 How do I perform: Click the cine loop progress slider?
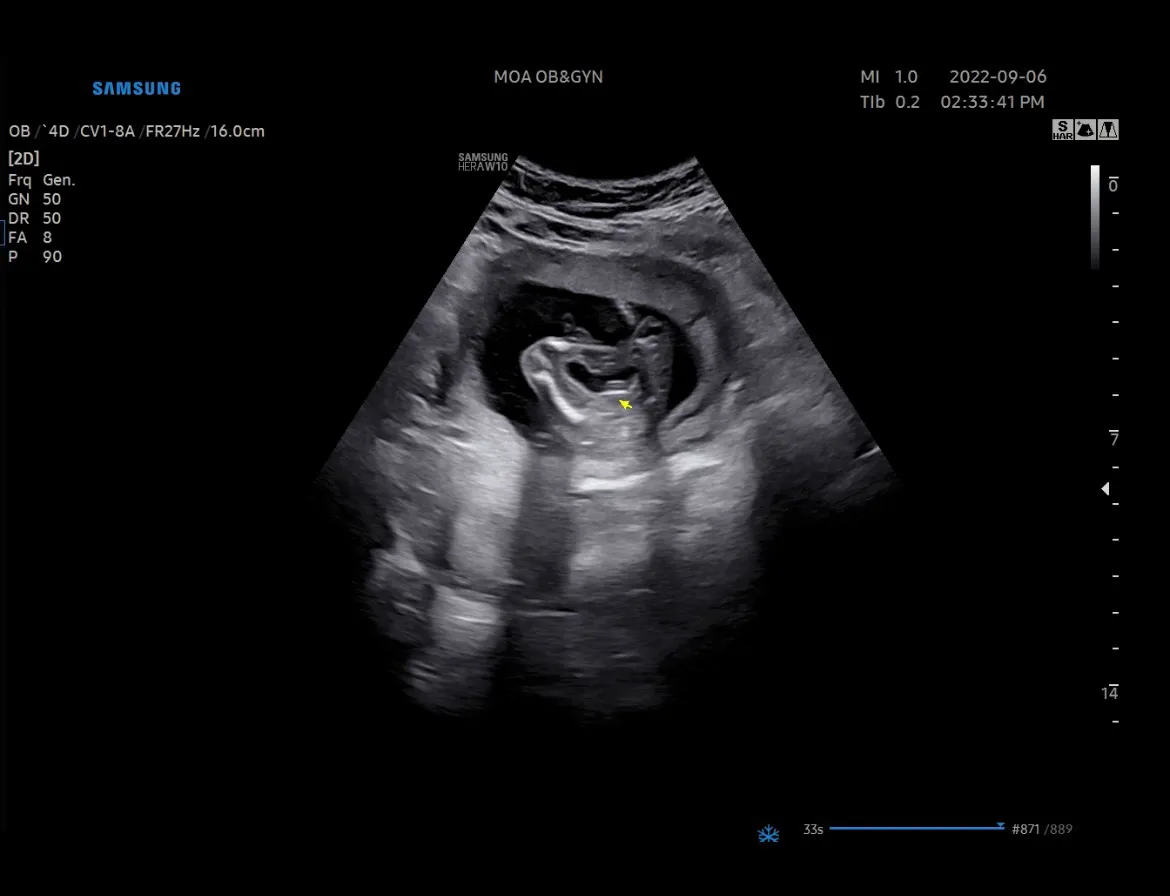pos(916,828)
